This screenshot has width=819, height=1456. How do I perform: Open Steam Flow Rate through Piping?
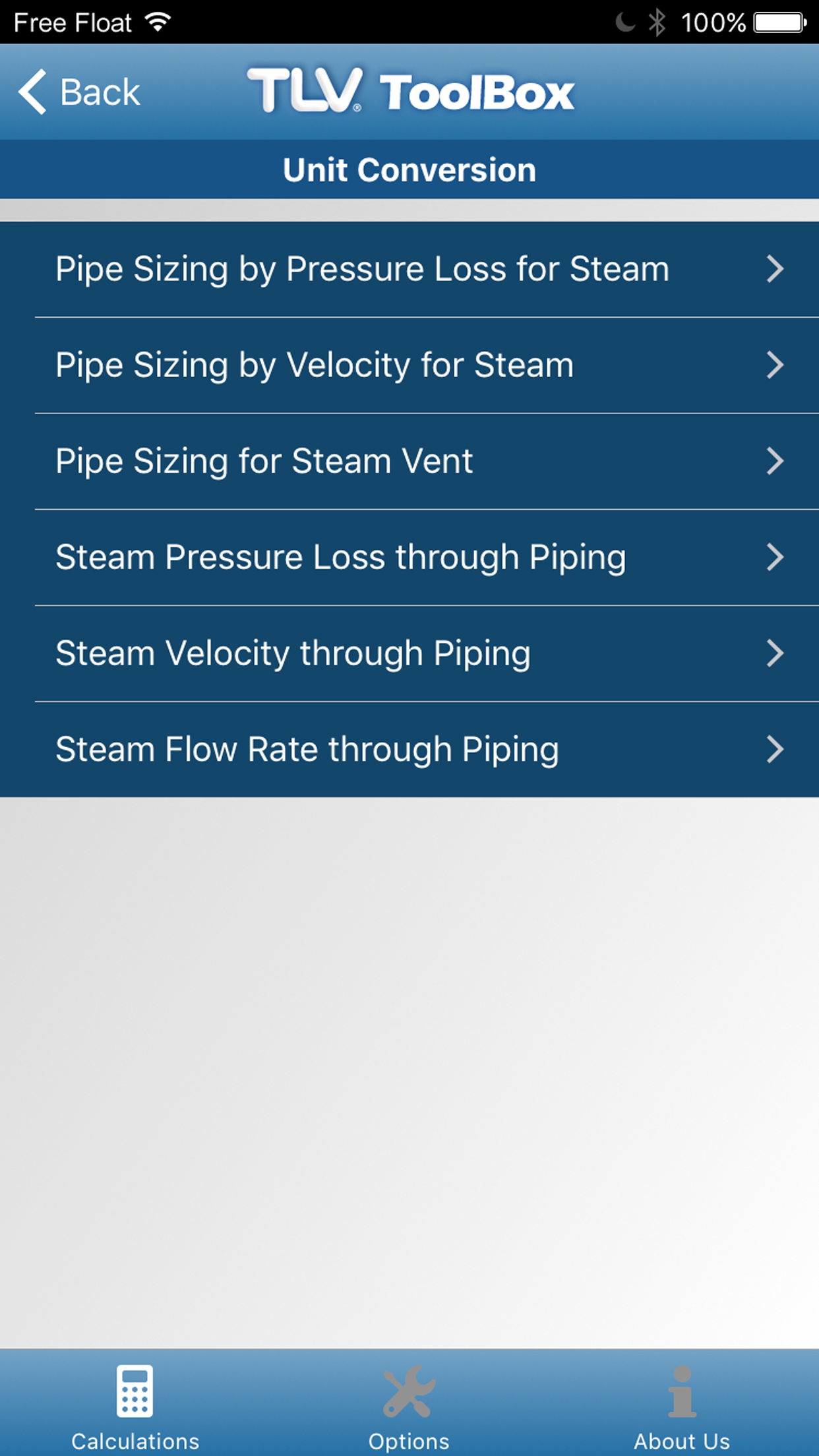[307, 750]
